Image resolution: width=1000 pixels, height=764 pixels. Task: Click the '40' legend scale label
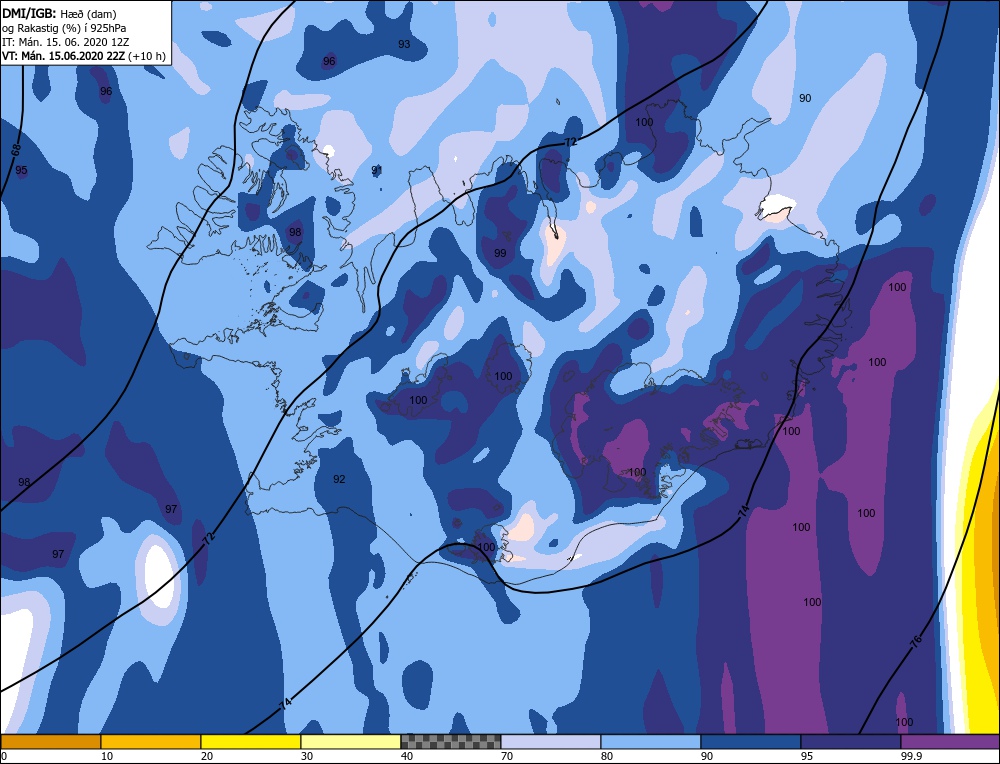[x=406, y=756]
